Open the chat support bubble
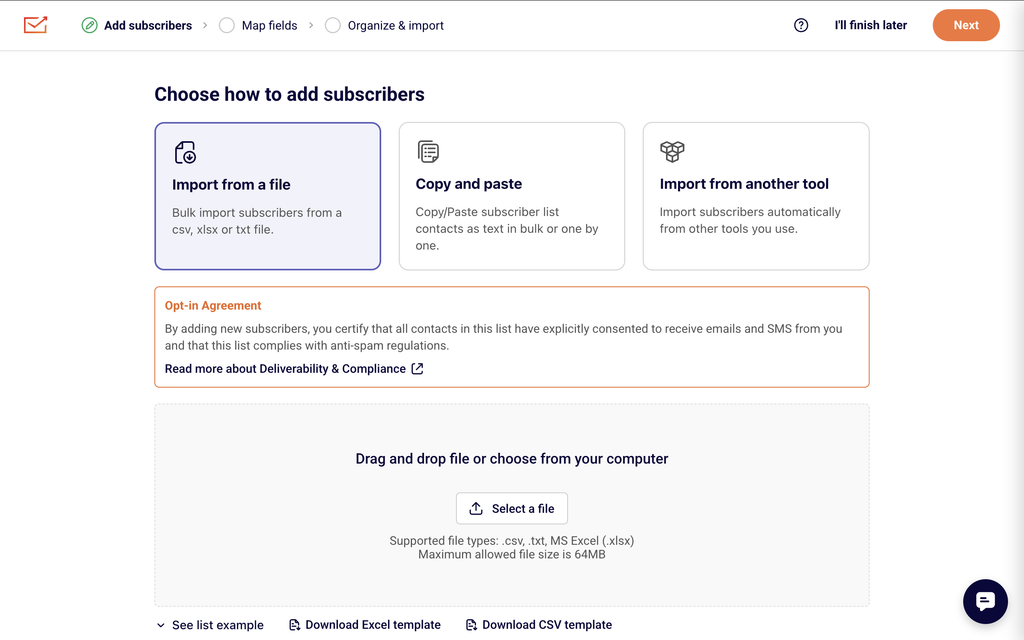This screenshot has height=640, width=1024. [x=985, y=601]
